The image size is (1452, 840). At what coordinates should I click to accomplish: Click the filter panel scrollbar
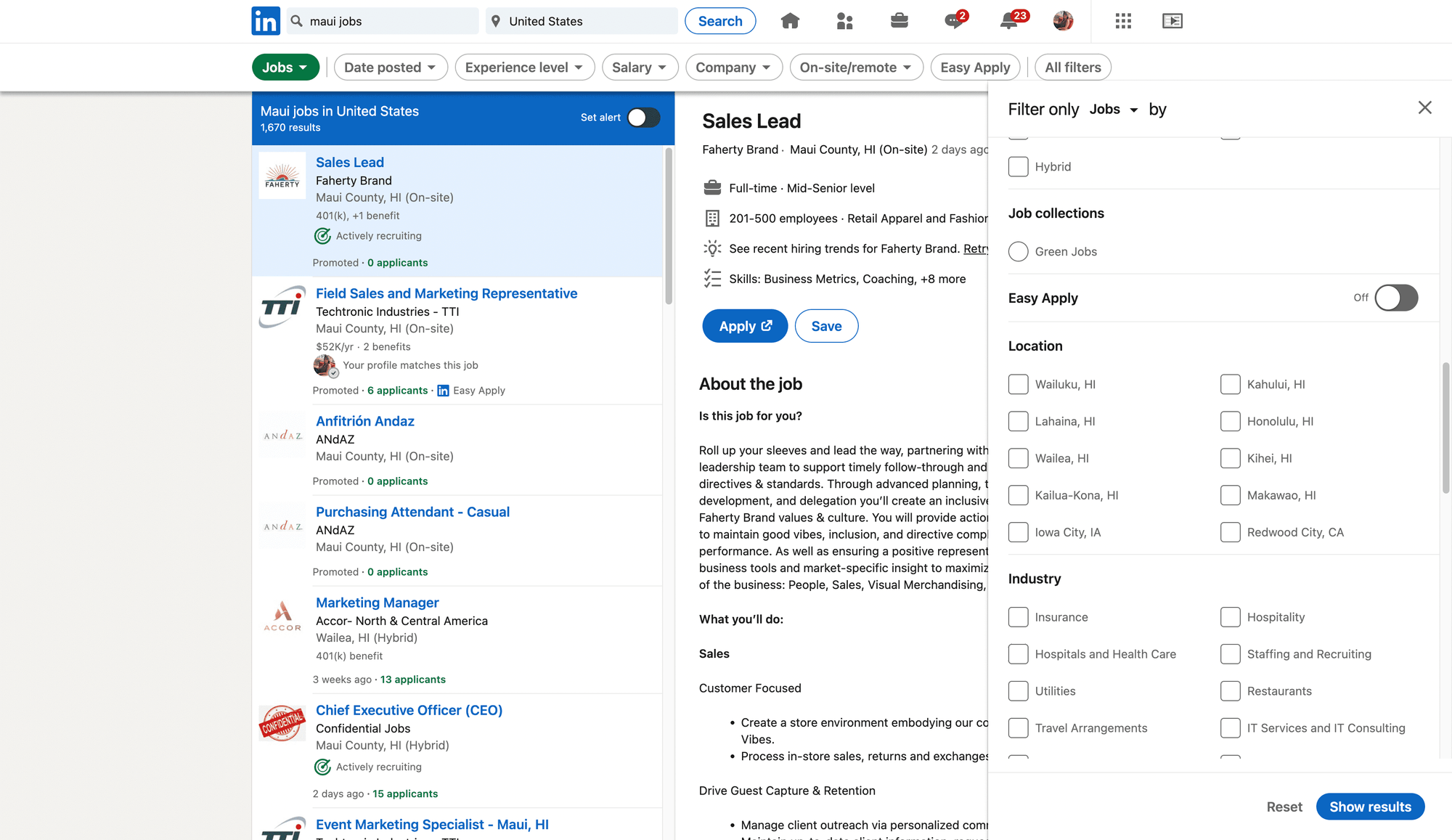pyautogui.click(x=1445, y=428)
